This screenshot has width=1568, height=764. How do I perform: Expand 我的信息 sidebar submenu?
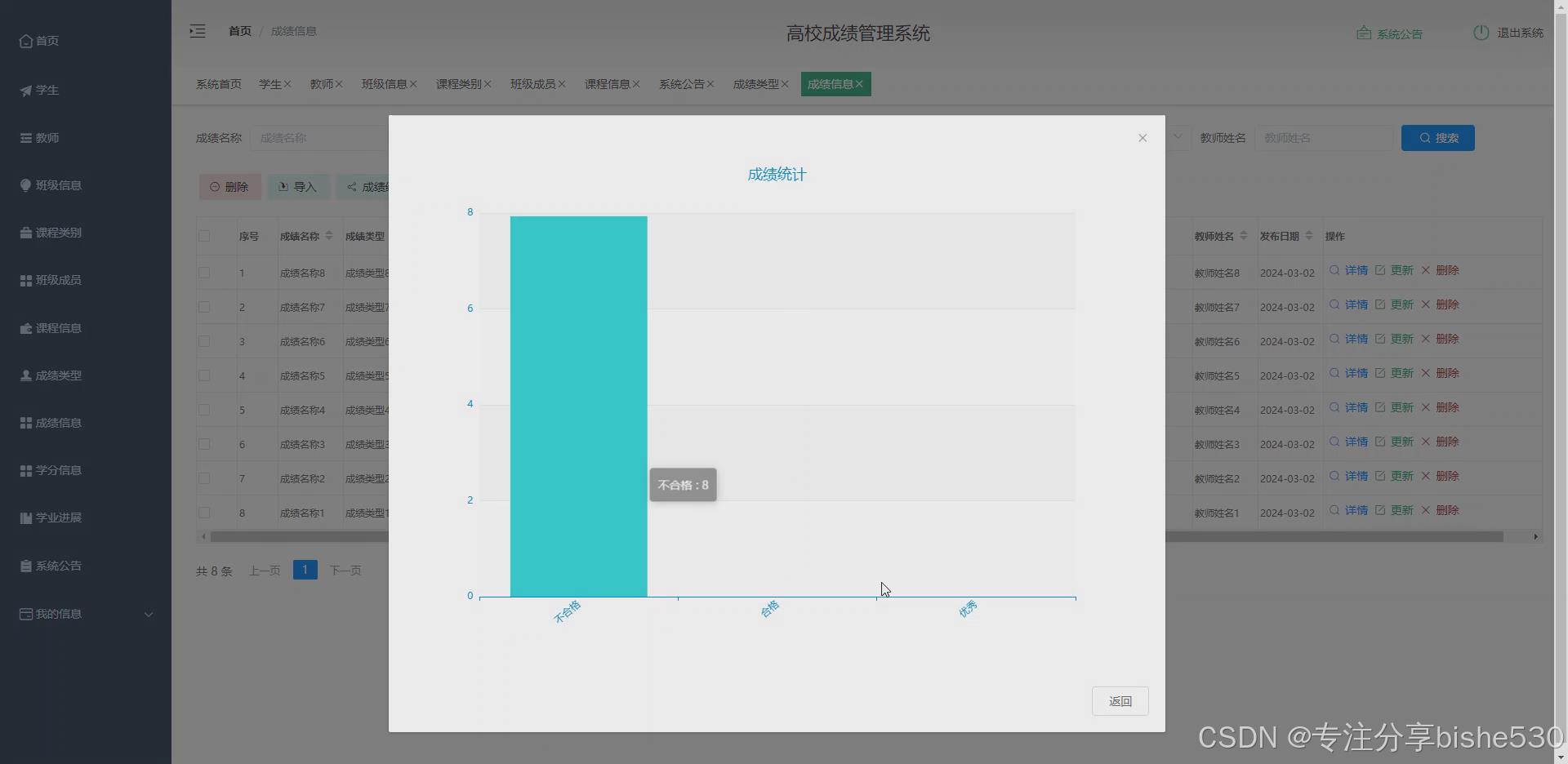pyautogui.click(x=86, y=614)
